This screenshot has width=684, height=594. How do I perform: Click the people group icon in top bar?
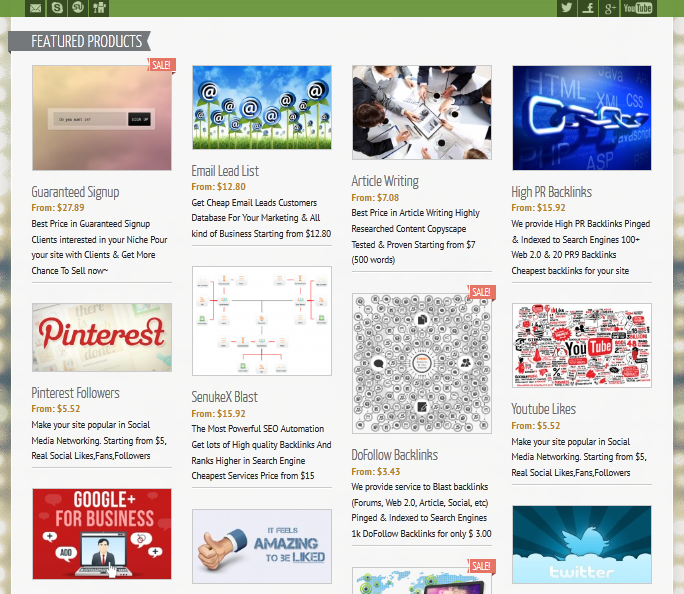pyautogui.click(x=99, y=8)
